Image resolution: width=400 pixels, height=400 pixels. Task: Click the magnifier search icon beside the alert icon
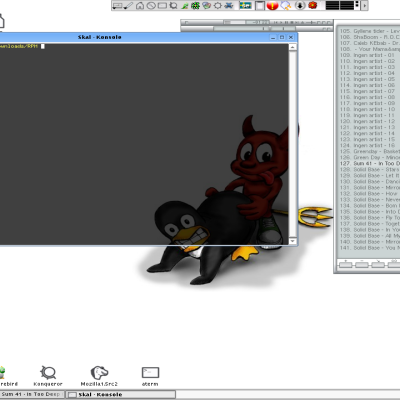coord(286,6)
